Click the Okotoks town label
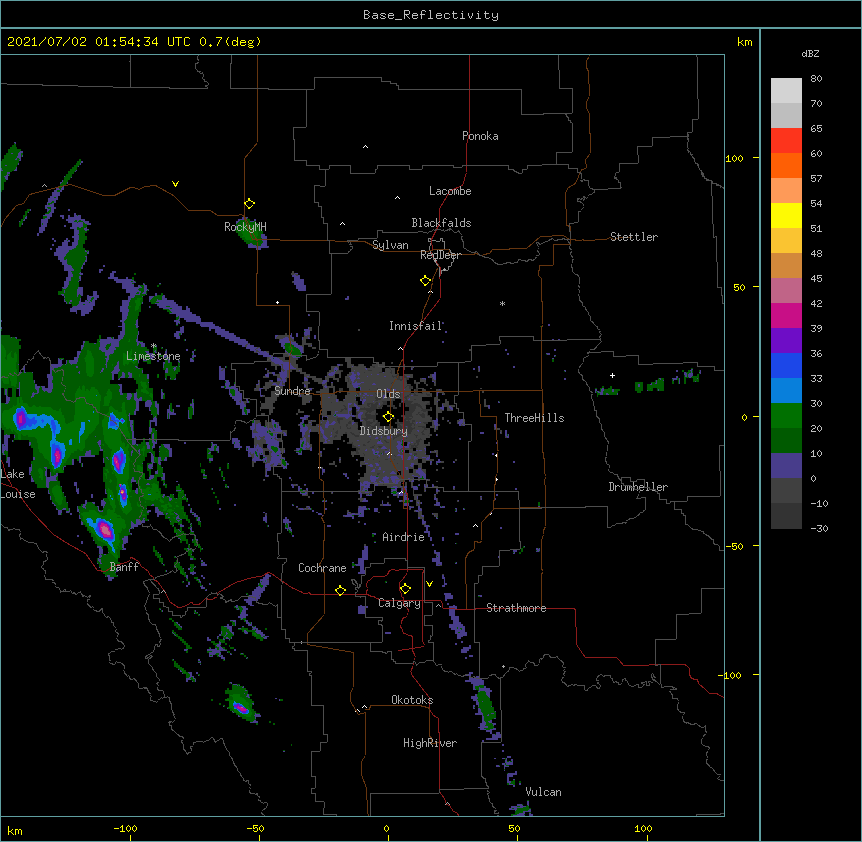 (412, 700)
